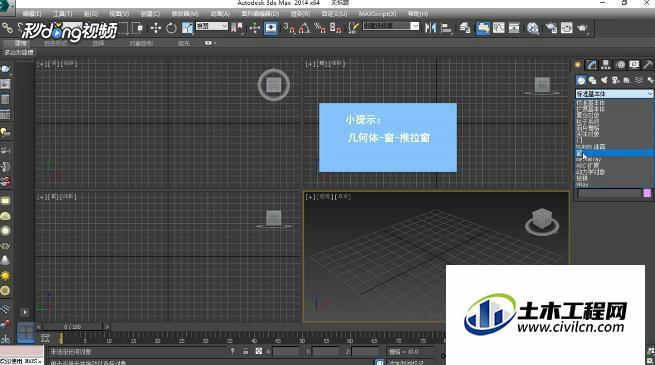655x365 pixels.
Task: Select the Helpers create category
Action: pos(627,80)
